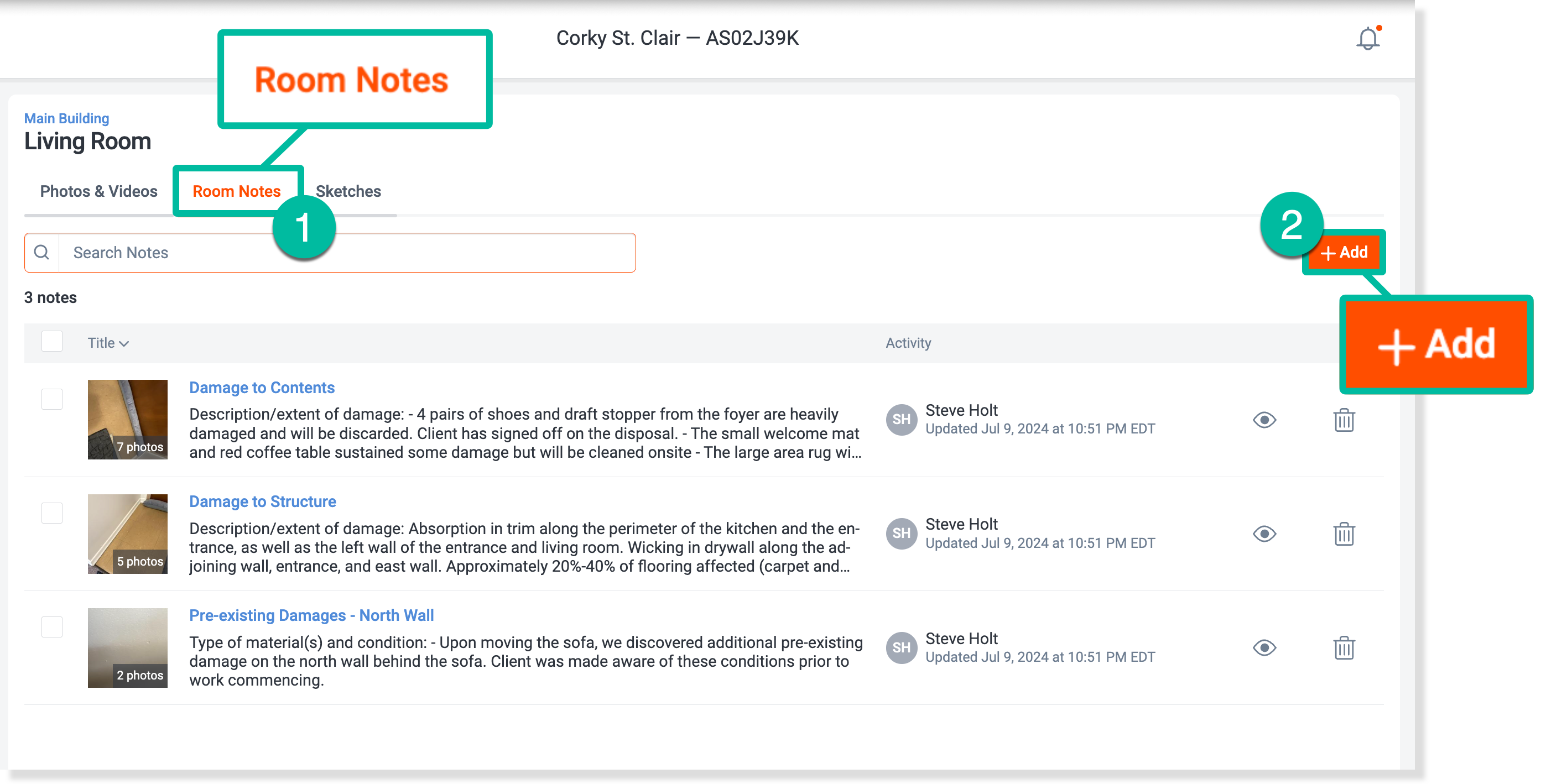The image size is (1541, 784).
Task: Open the 7 photos thumbnail
Action: tap(127, 419)
